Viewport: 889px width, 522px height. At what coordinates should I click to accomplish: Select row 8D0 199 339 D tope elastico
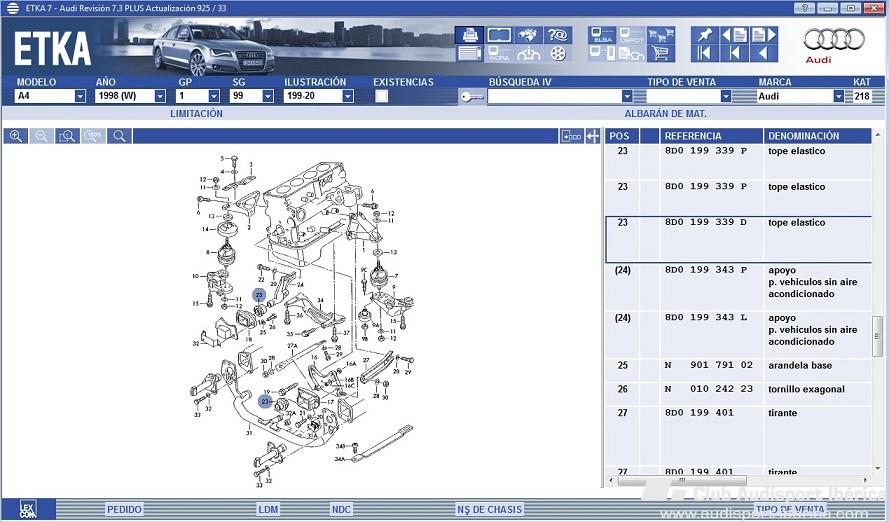(x=738, y=240)
